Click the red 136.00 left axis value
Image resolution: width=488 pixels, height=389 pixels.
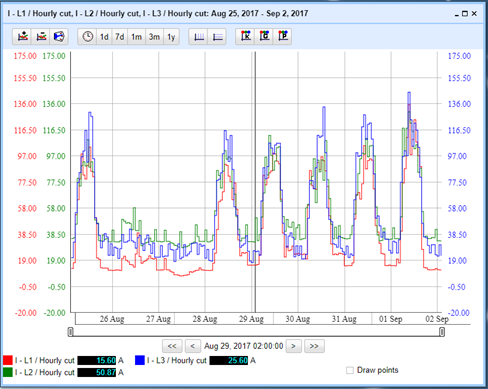25,104
